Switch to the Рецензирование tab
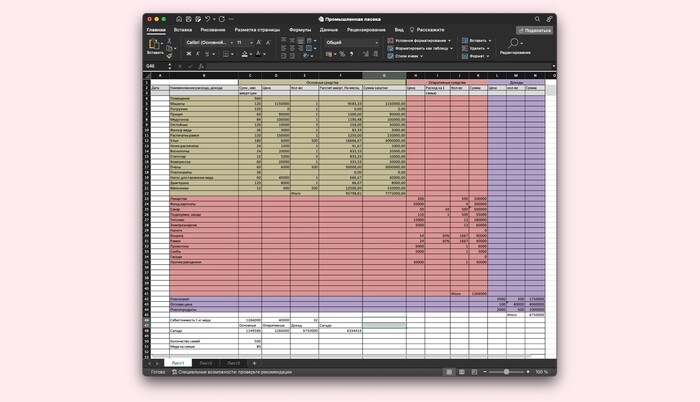 [x=366, y=30]
